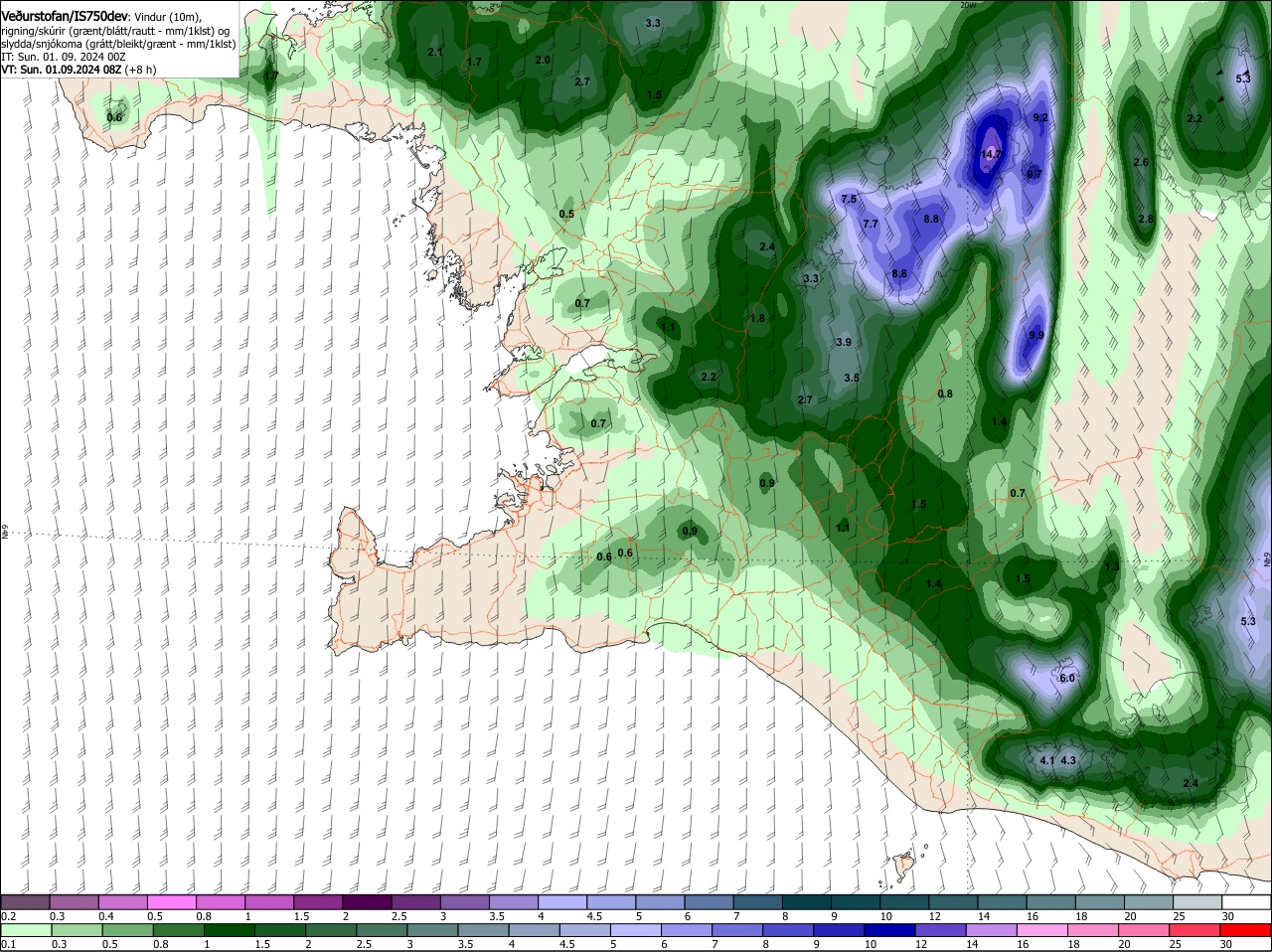The image size is (1272, 952).
Task: Click the 6.0 precipitation value
Action: tap(1067, 678)
